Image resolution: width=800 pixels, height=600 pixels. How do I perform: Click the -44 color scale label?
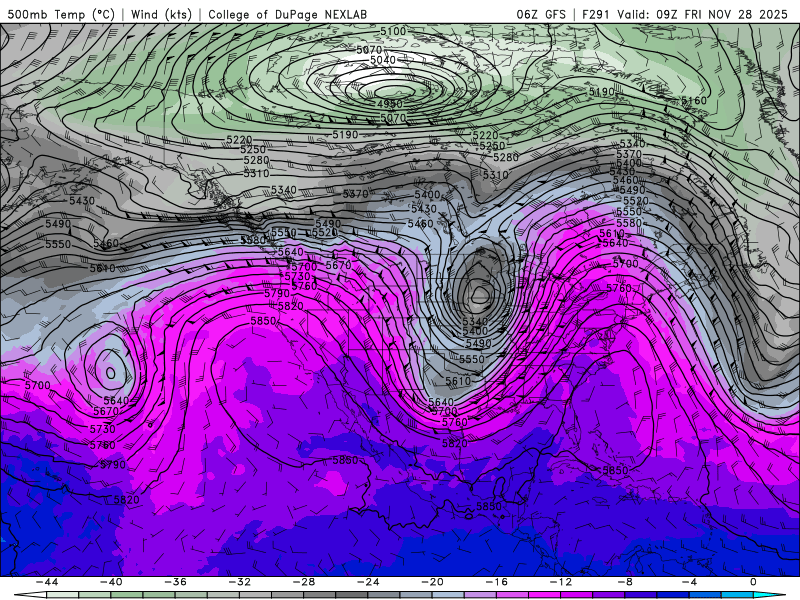47,582
